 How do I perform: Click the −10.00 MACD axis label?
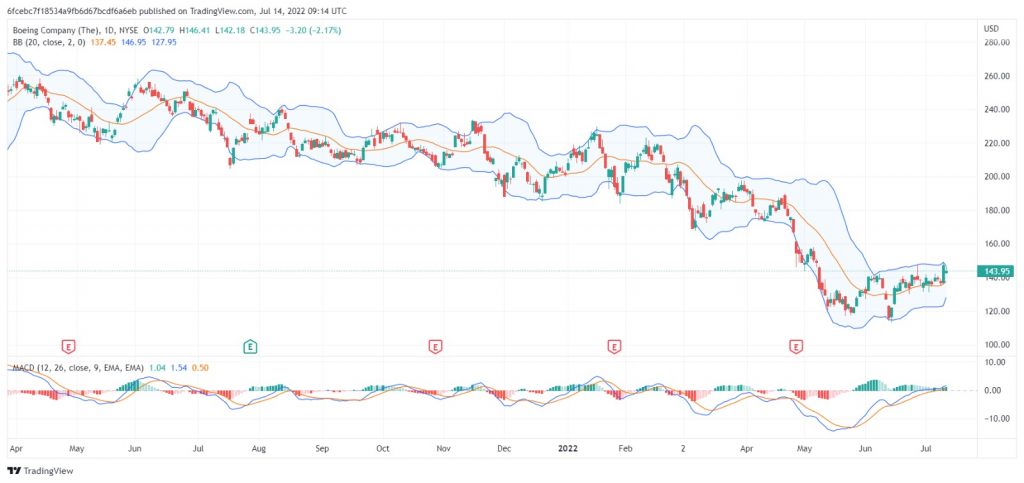point(995,418)
